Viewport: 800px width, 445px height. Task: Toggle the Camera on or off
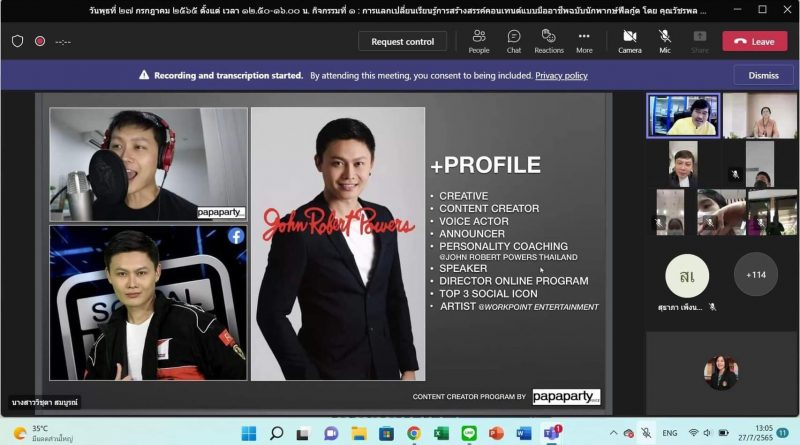[630, 41]
